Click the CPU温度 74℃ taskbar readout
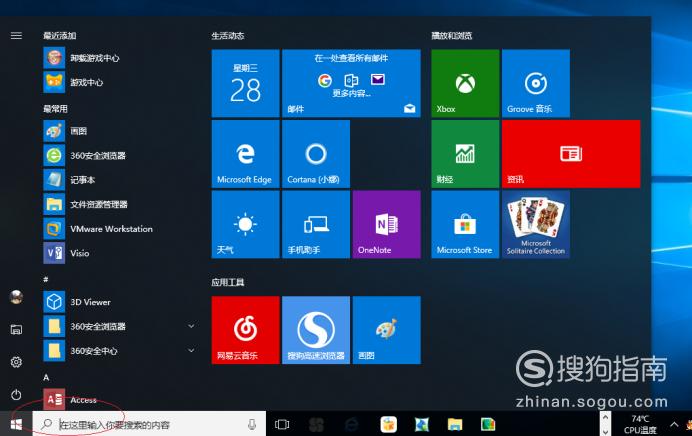The width and height of the screenshot is (692, 436). (x=640, y=425)
